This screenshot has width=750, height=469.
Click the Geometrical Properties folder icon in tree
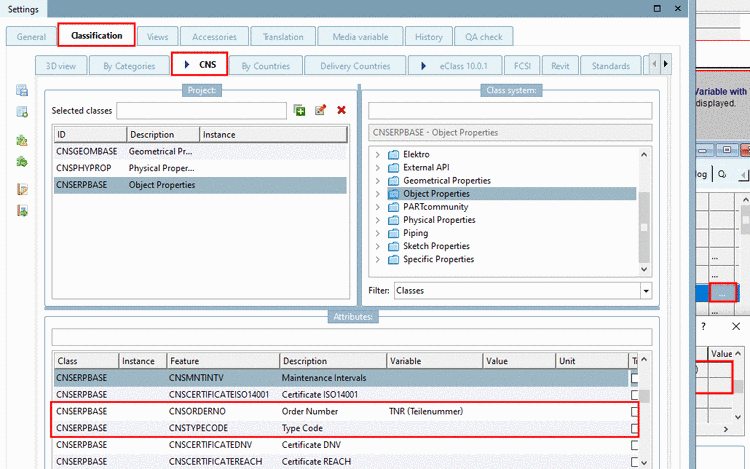(x=393, y=181)
